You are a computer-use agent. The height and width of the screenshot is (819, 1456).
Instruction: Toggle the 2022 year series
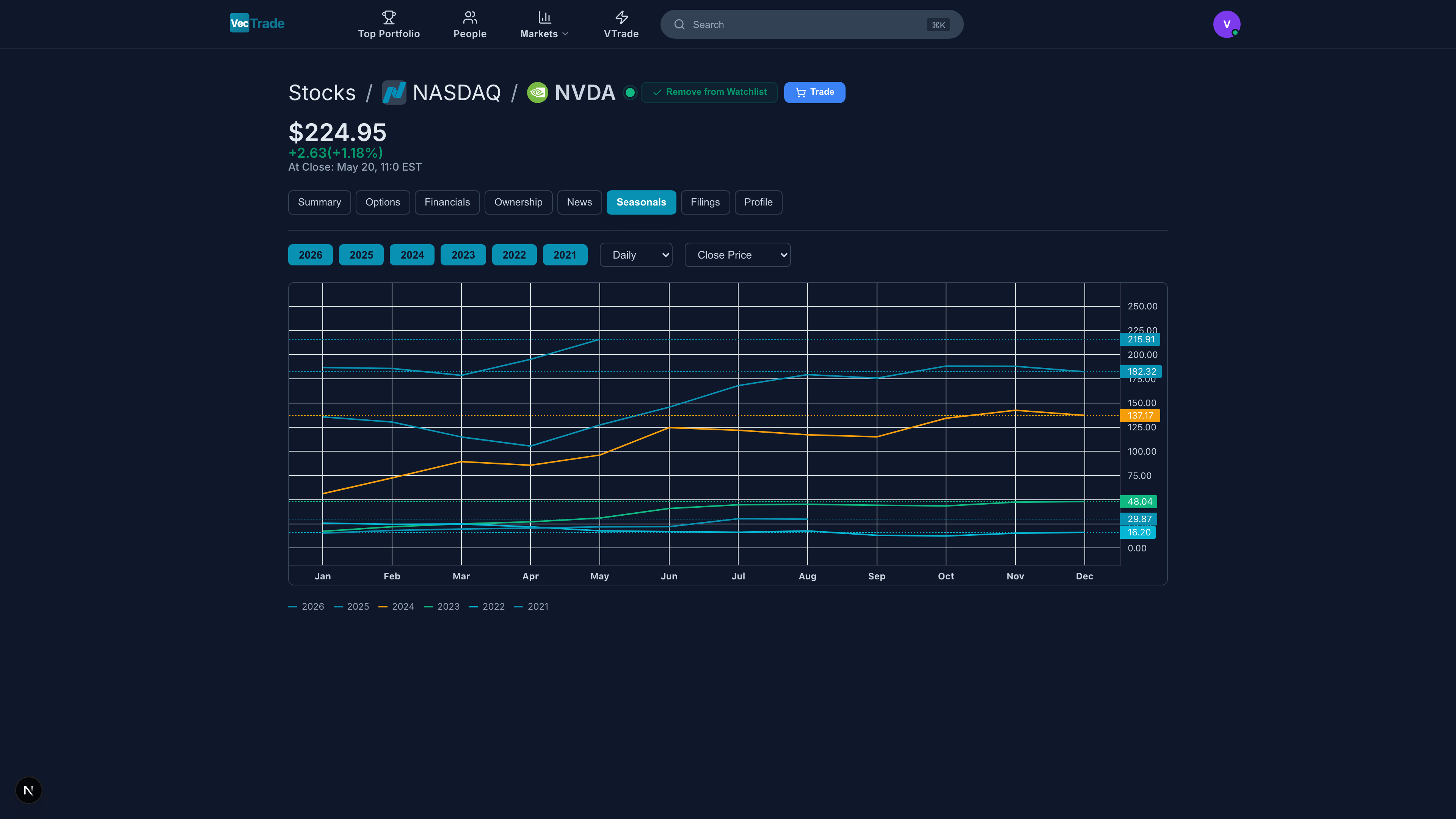(x=514, y=255)
